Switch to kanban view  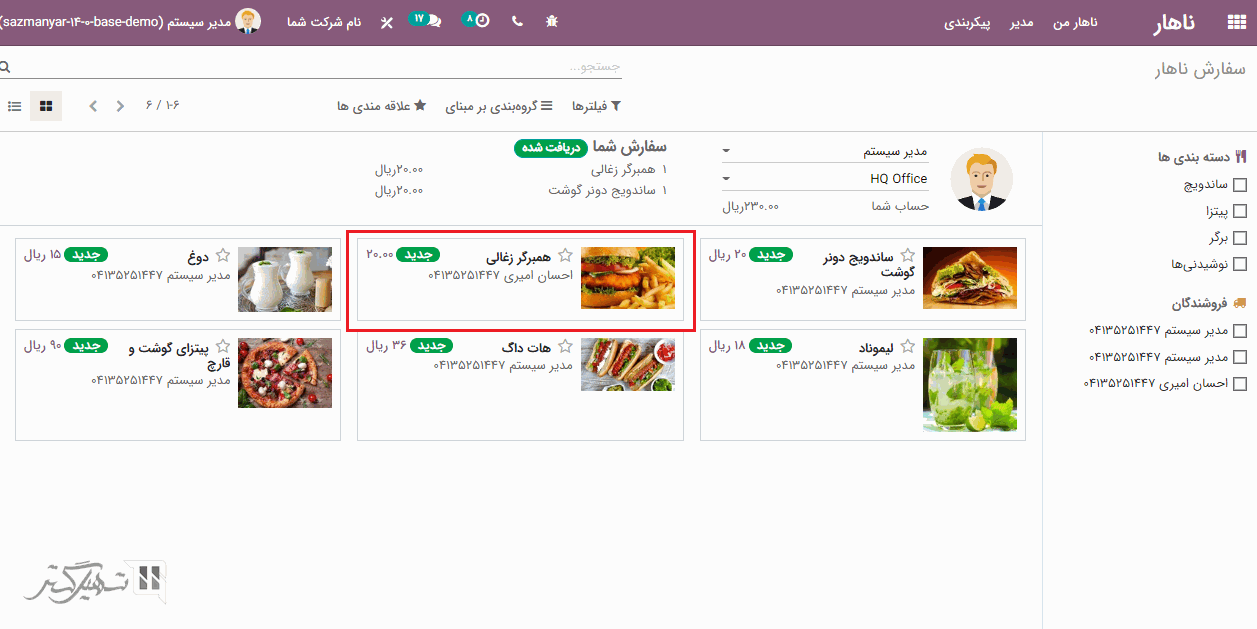tap(46, 106)
